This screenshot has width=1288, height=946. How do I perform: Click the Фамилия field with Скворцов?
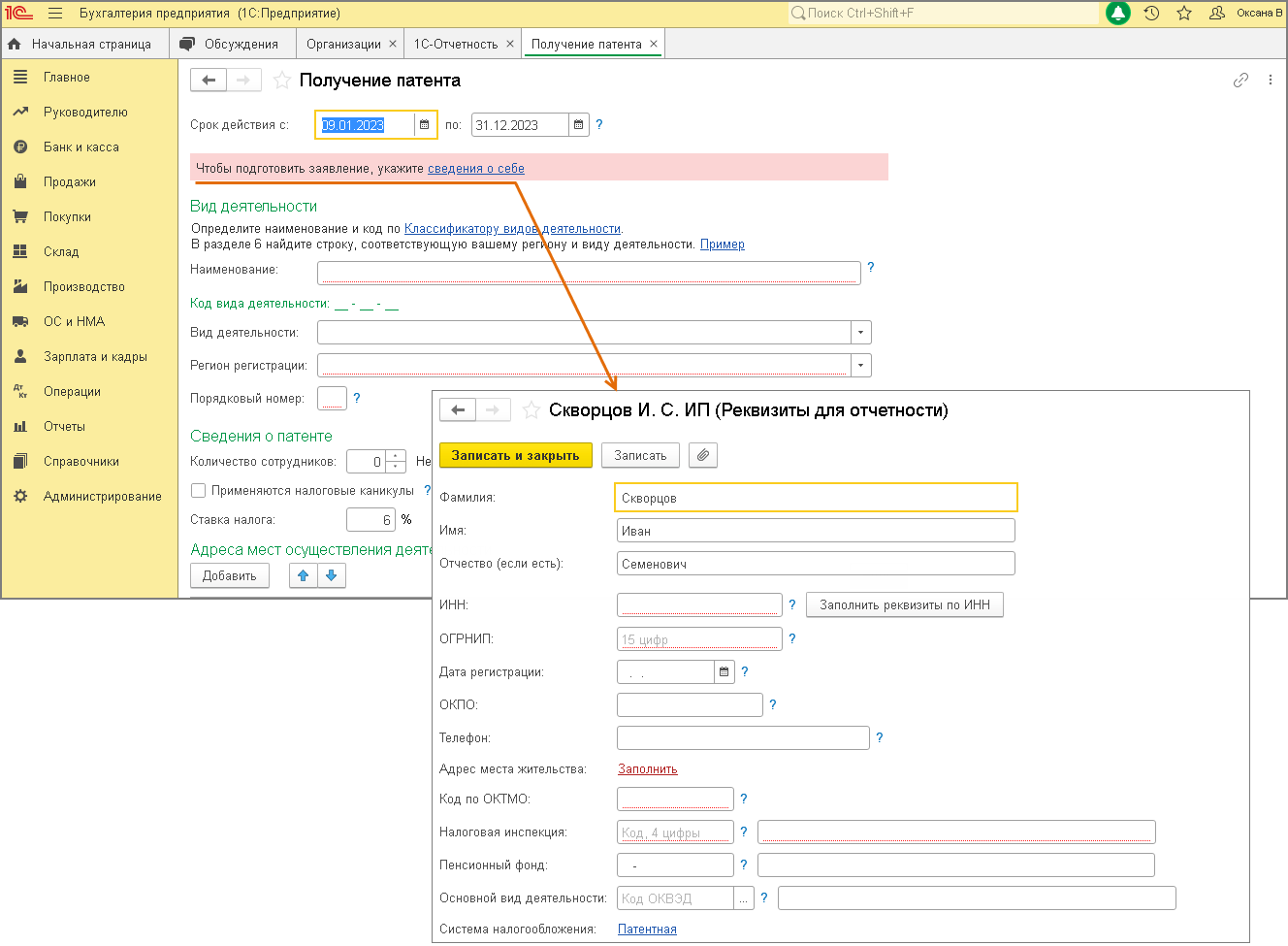click(817, 498)
